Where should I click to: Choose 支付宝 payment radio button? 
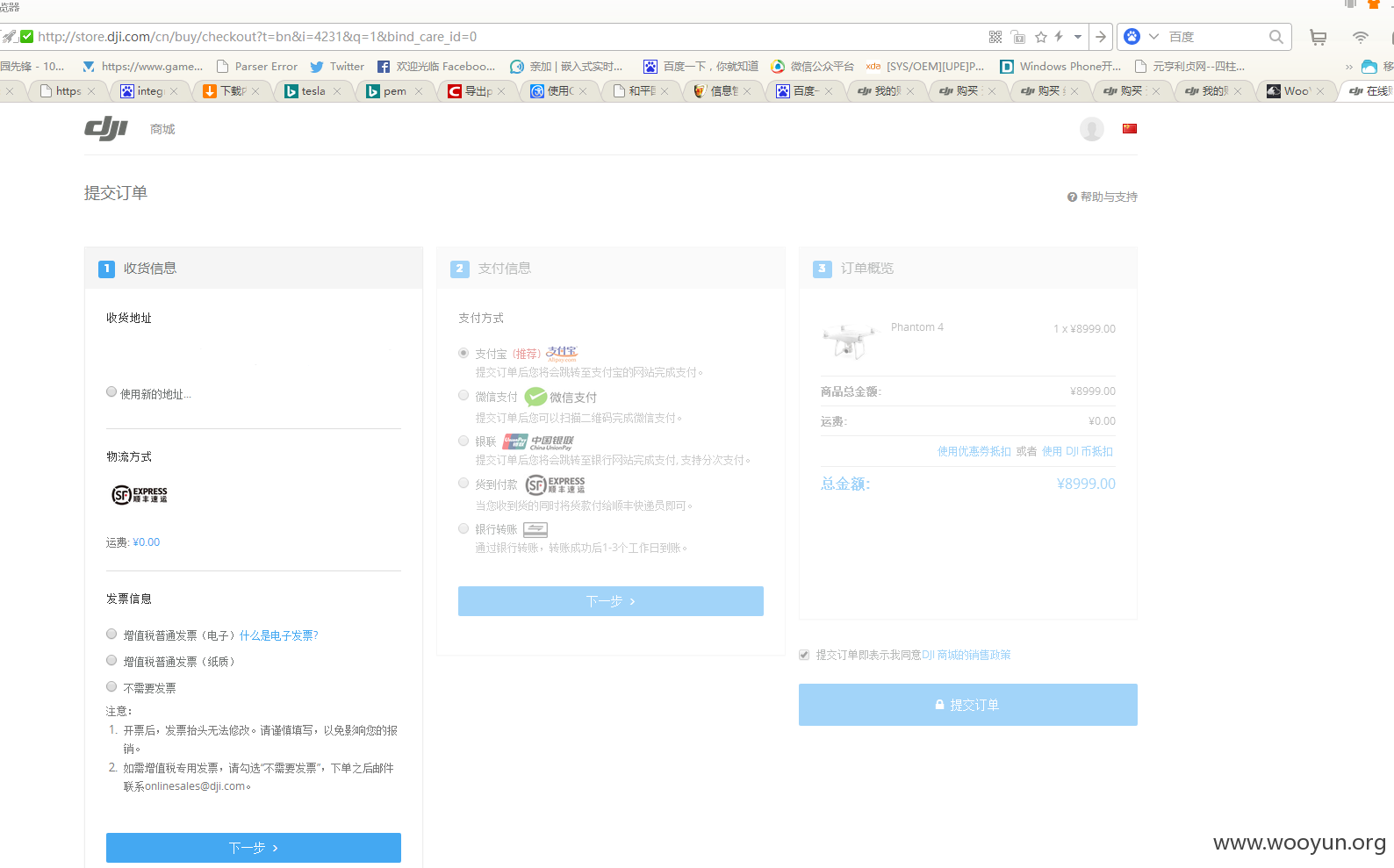(x=463, y=353)
